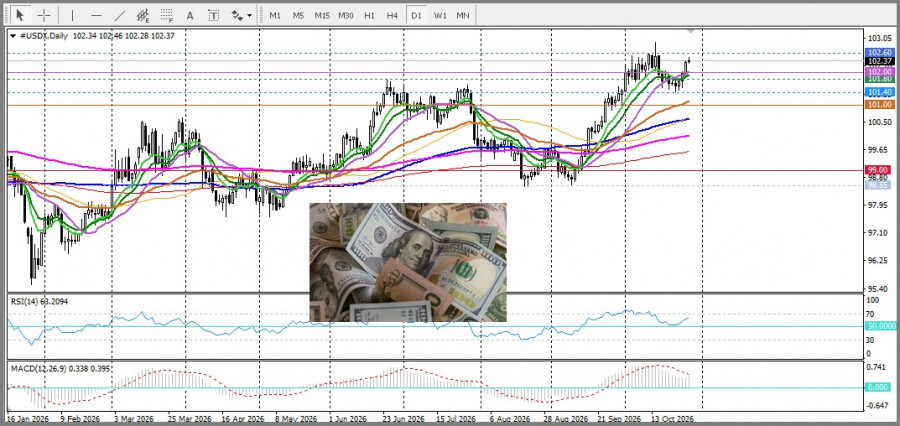Click the dollar bills image on chart
900x426 pixels.
408,262
